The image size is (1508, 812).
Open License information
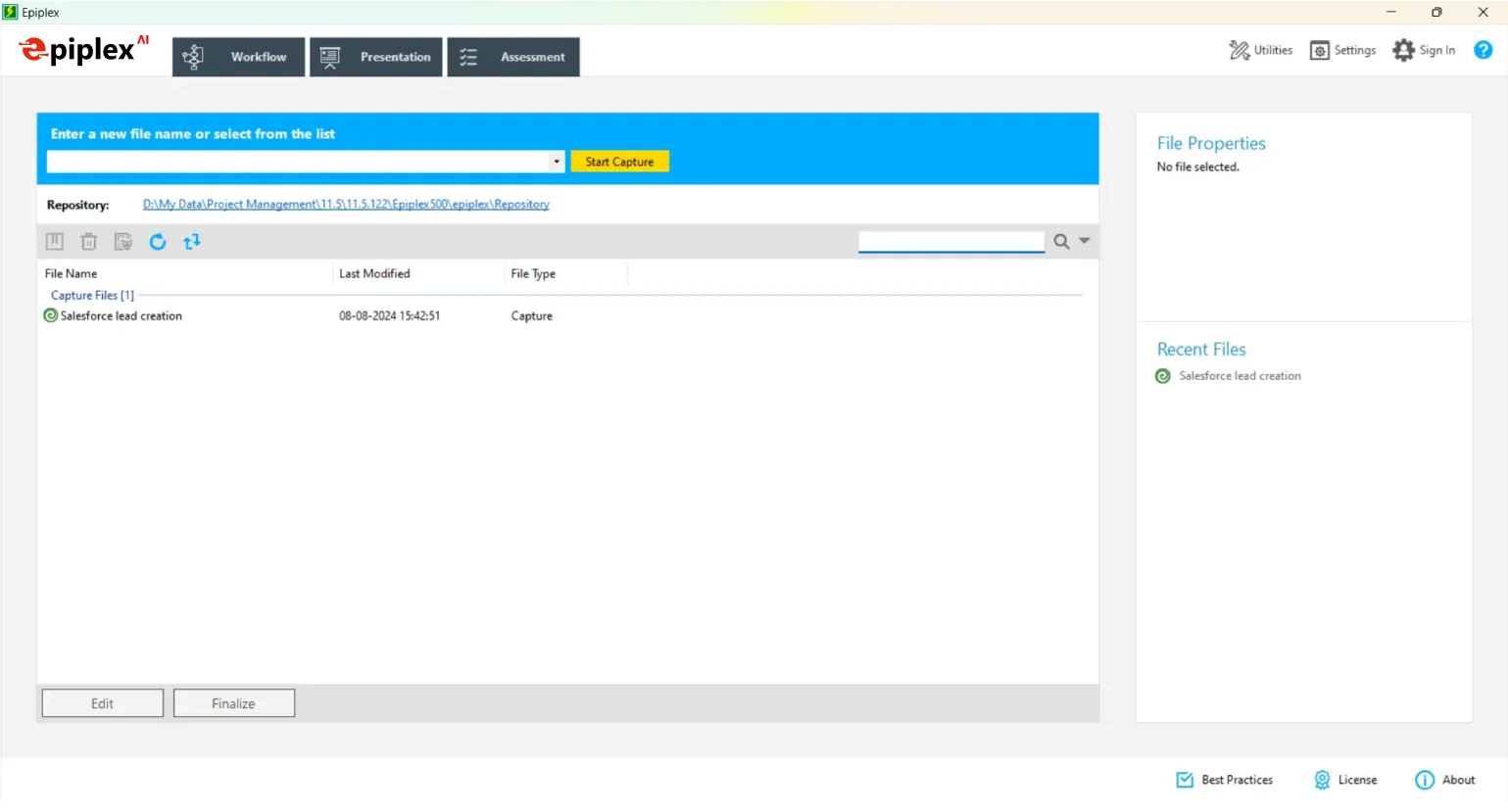pyautogui.click(x=1345, y=781)
